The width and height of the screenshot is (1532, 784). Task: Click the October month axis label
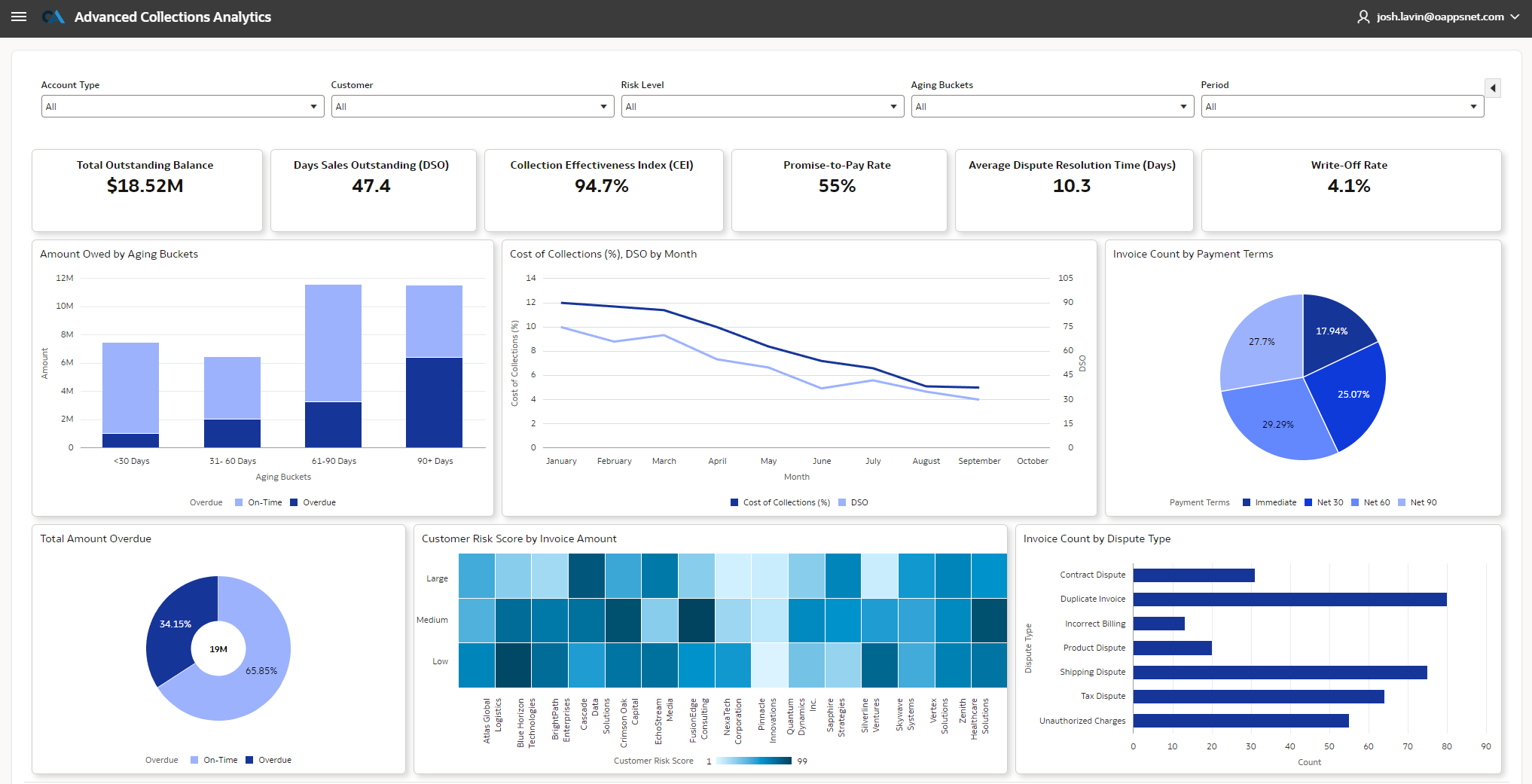1032,461
